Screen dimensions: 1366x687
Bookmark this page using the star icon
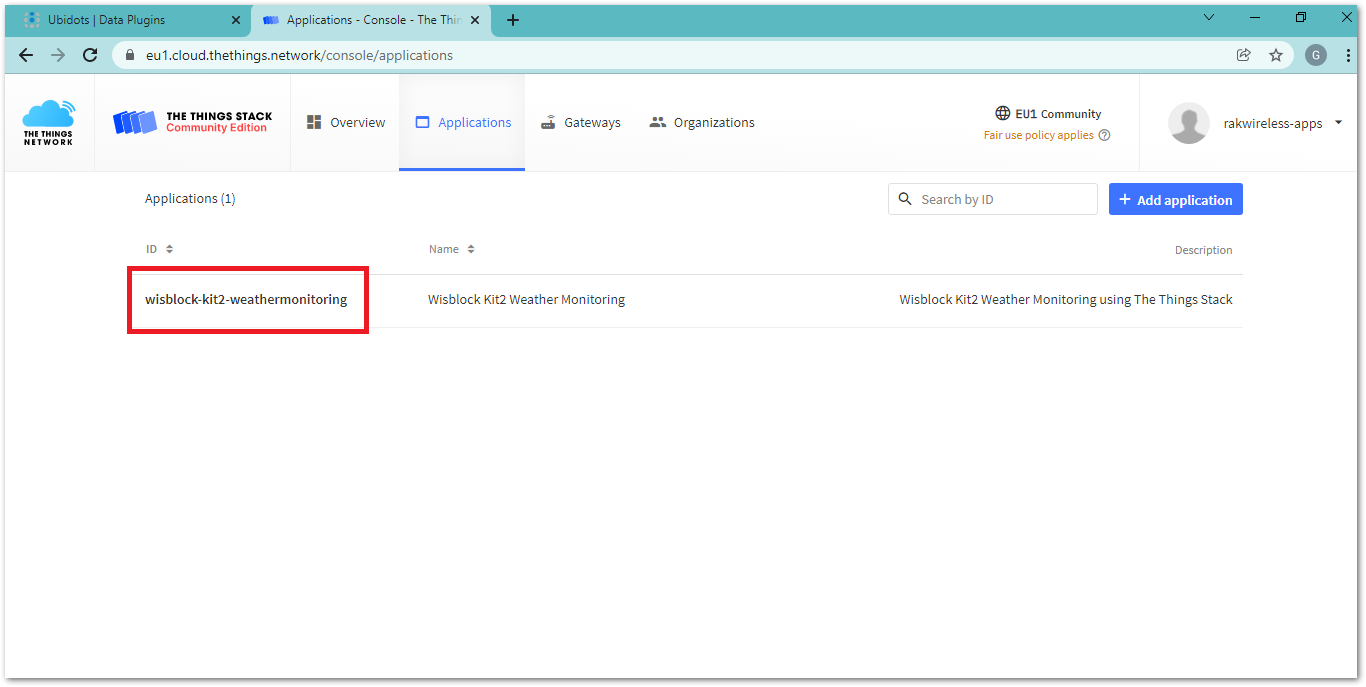click(1276, 55)
